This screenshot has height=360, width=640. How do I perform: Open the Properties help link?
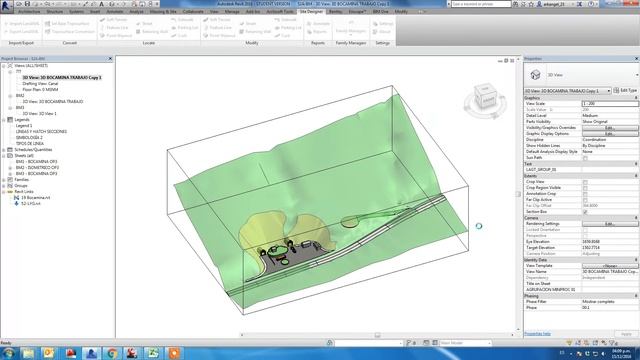click(538, 334)
